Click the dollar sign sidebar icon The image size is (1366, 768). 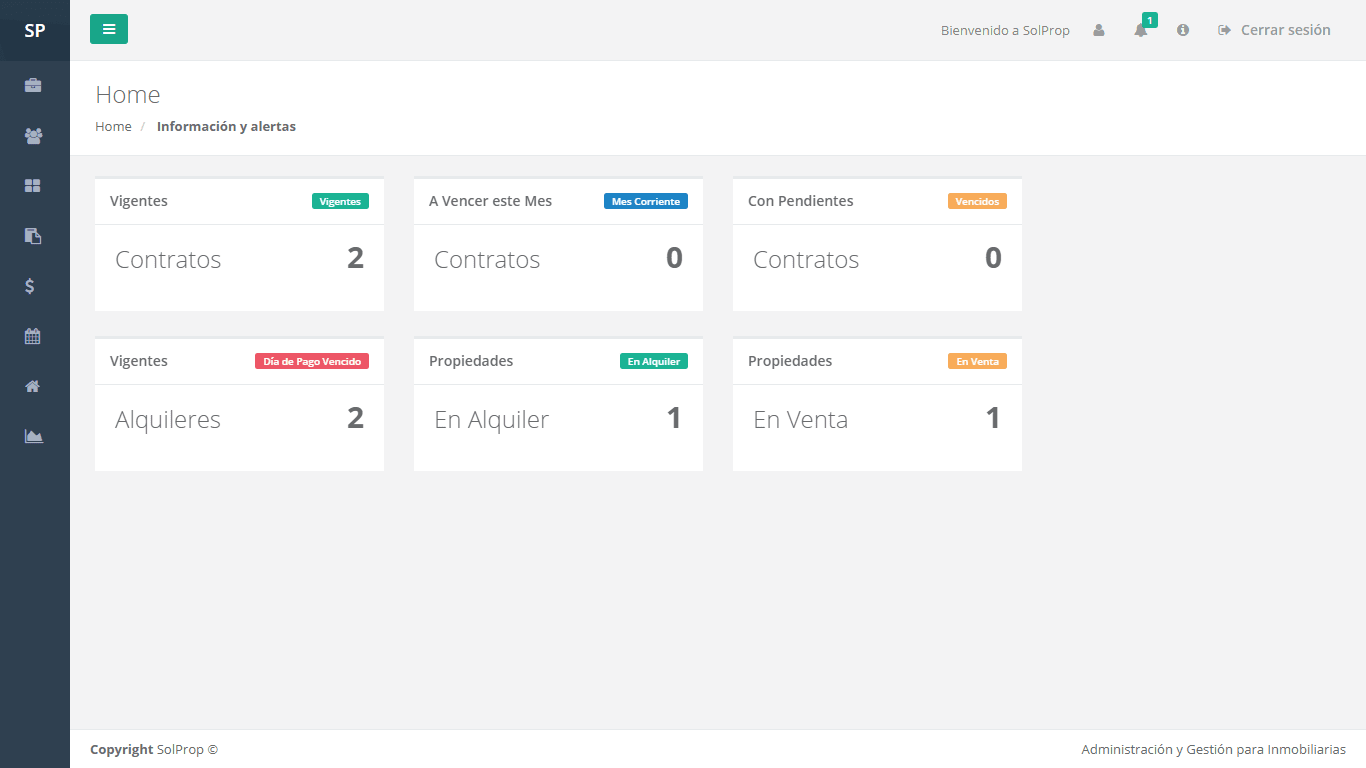click(30, 286)
